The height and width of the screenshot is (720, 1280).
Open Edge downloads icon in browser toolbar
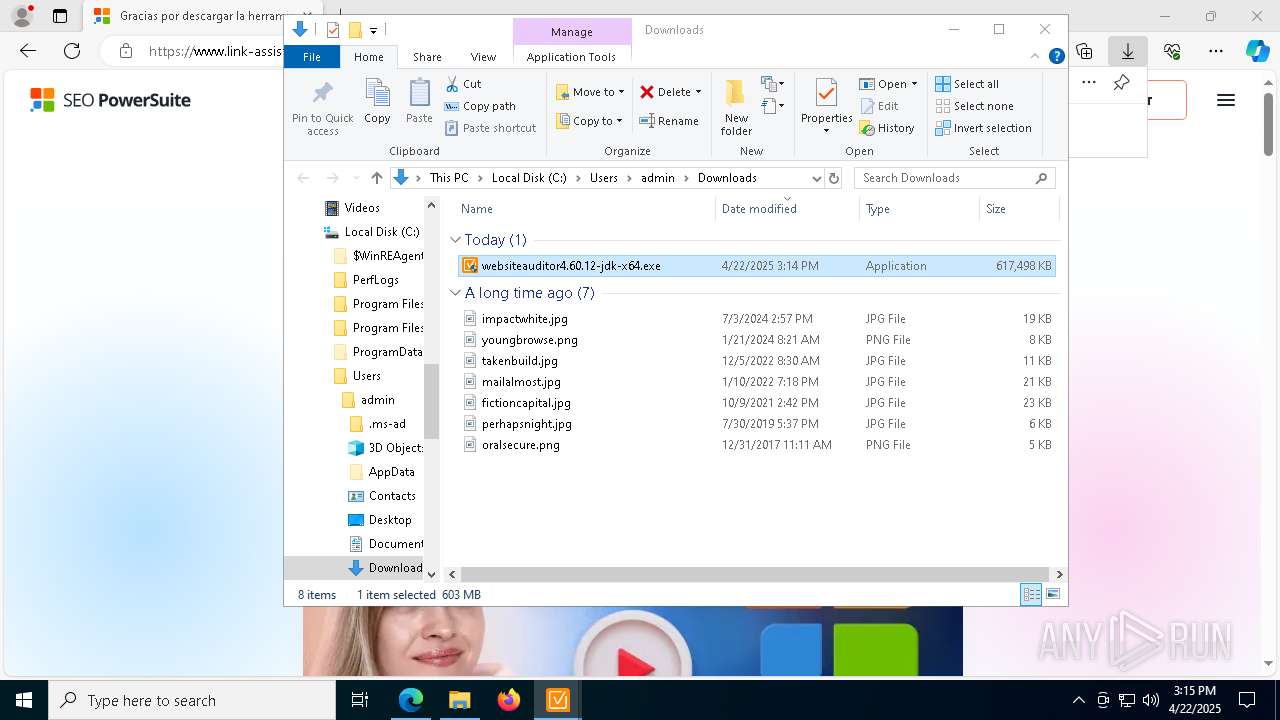1128,51
